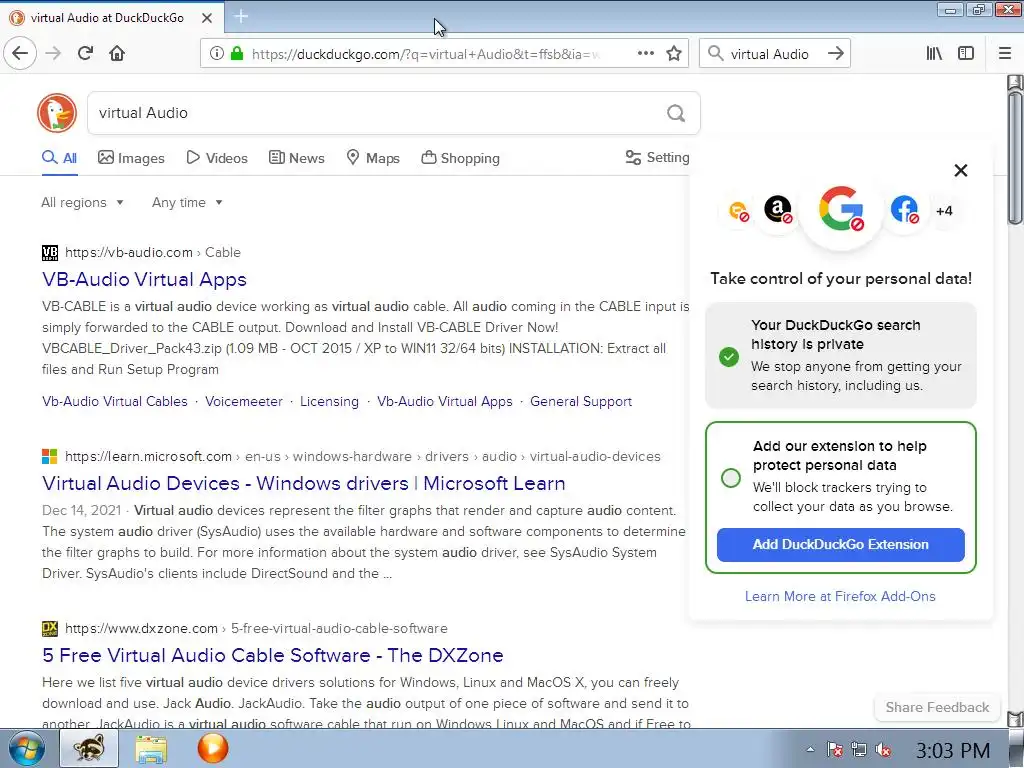The image size is (1024, 768).
Task: Click the DuckDuckGo logo
Action: [57, 113]
